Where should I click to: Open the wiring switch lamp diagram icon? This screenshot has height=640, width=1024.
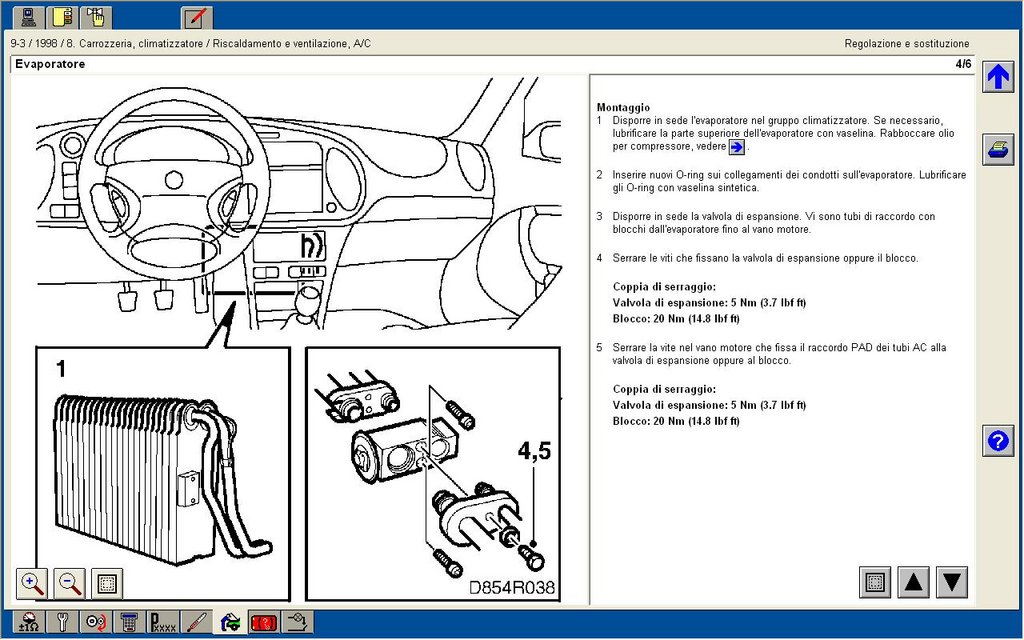298,622
